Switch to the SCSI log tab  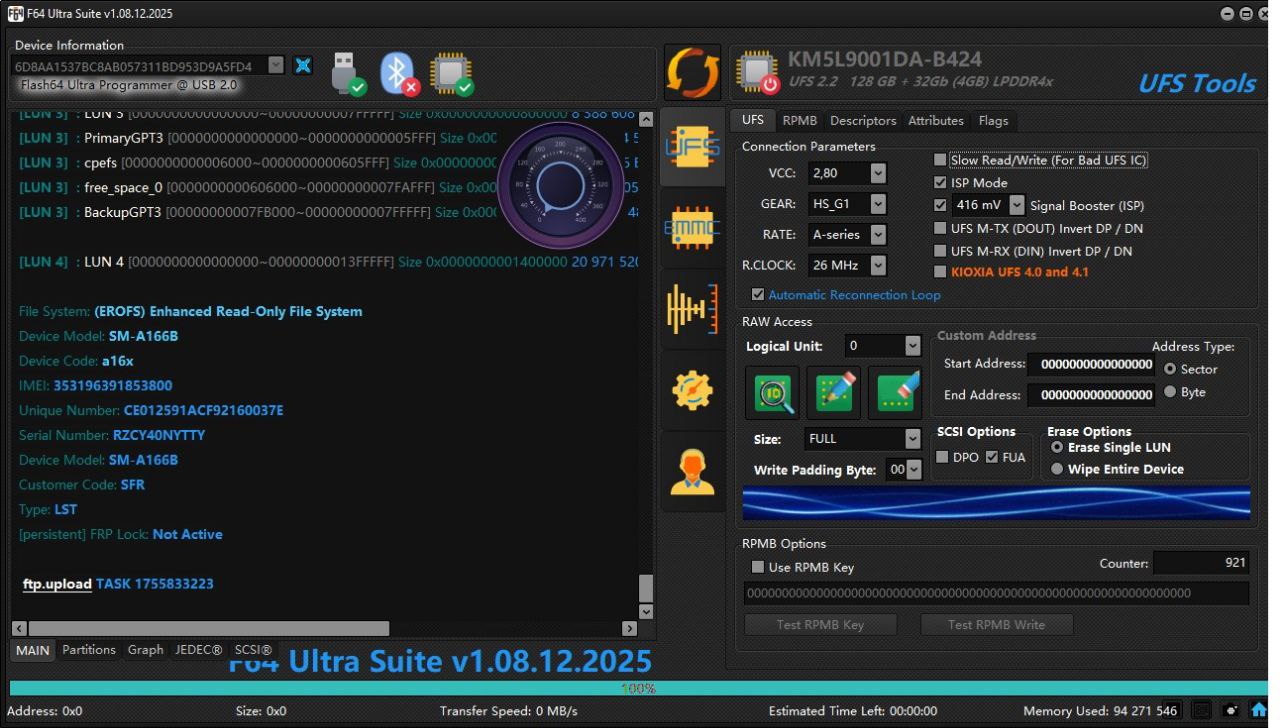pyautogui.click(x=253, y=650)
